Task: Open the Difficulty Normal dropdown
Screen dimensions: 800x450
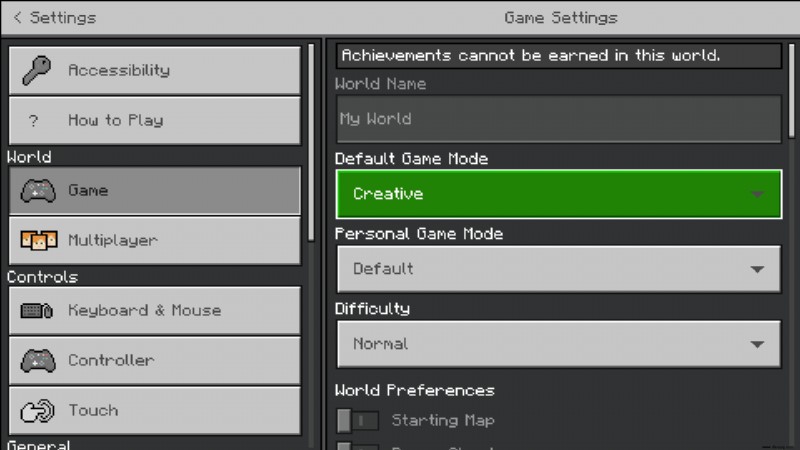Action: 559,344
